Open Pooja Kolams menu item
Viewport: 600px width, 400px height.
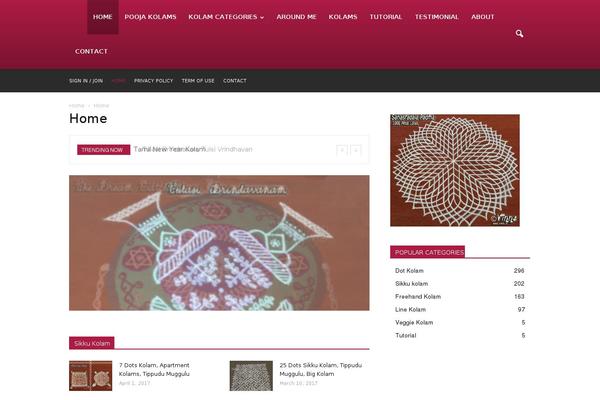150,17
